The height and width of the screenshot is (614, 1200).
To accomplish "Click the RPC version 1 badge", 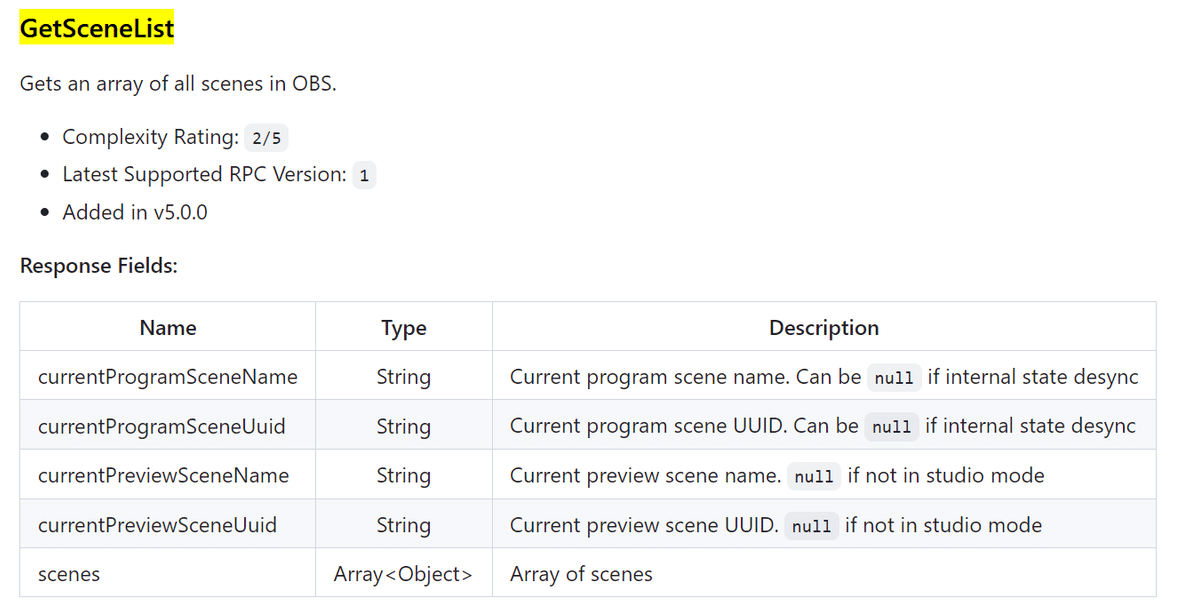I will pyautogui.click(x=364, y=176).
